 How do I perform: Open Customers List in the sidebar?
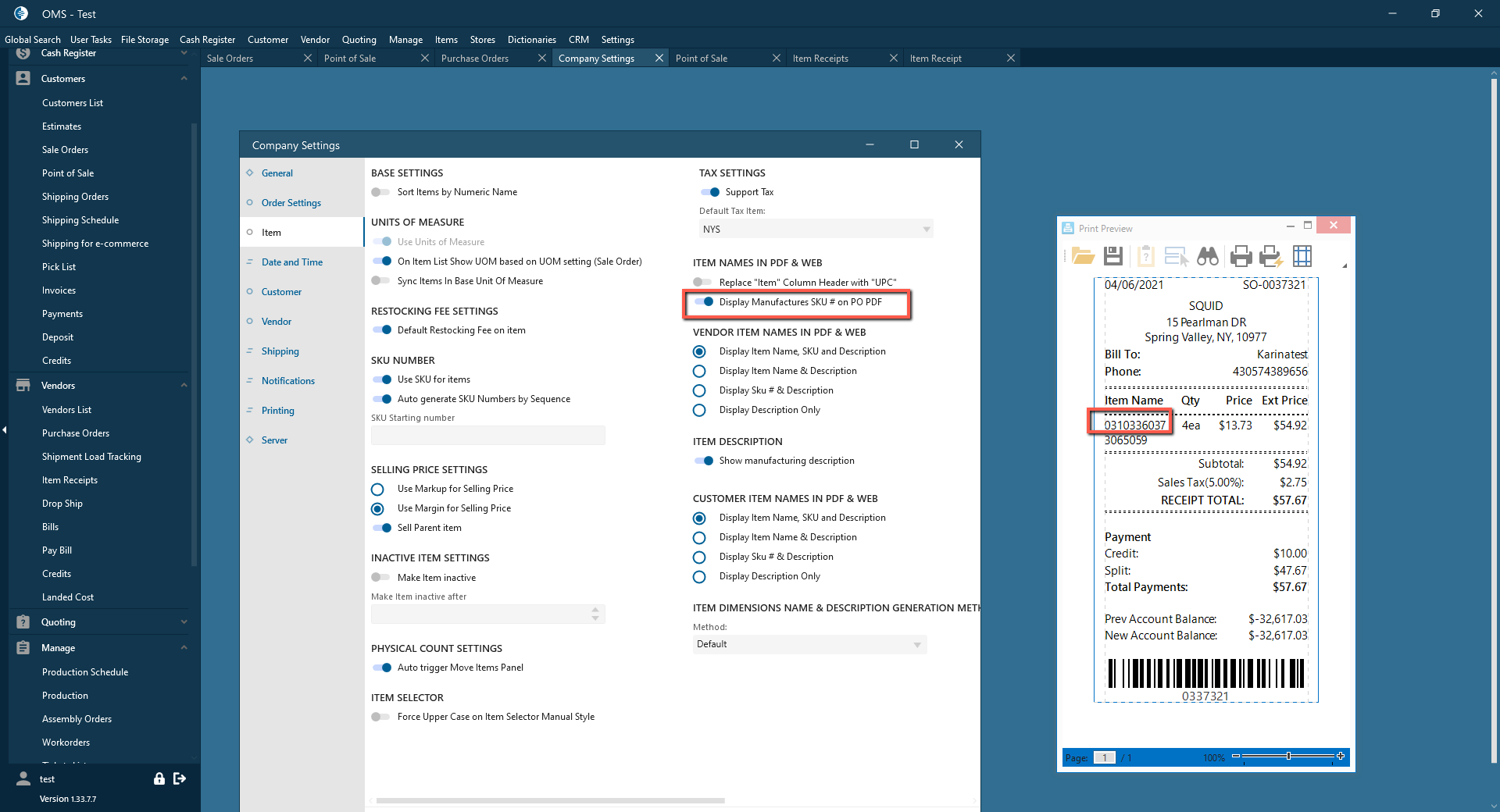pyautogui.click(x=73, y=103)
